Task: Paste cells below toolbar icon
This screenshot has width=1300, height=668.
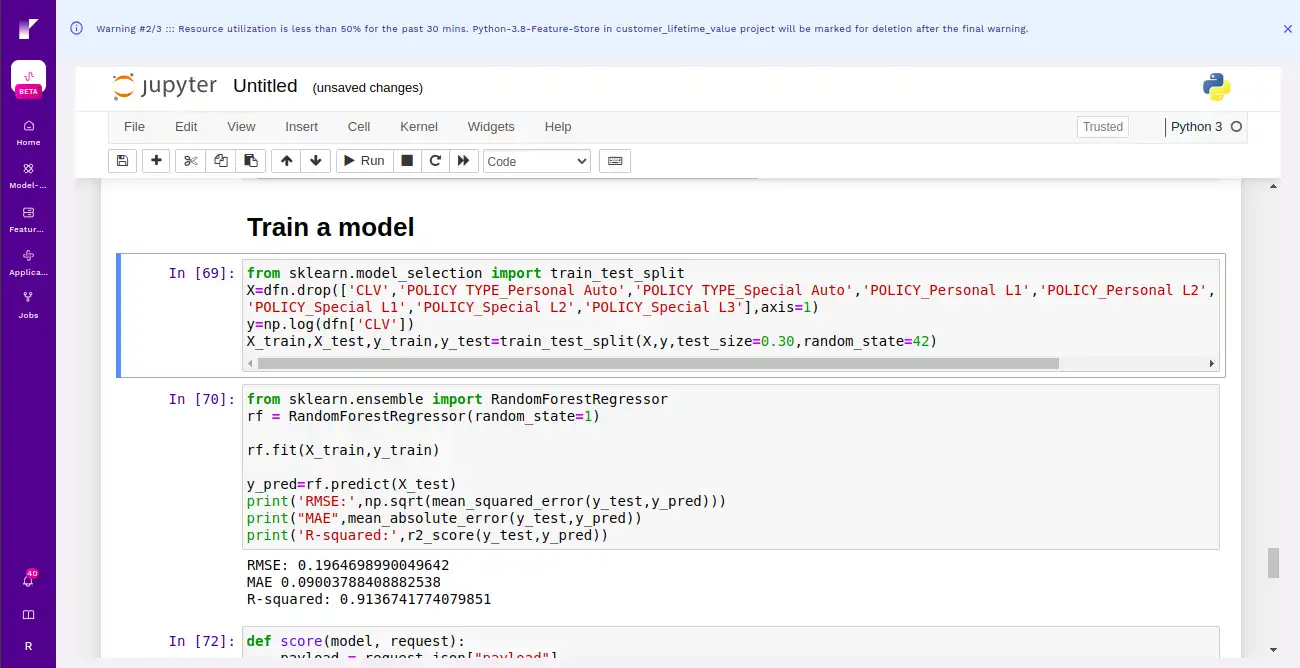Action: tap(251, 160)
